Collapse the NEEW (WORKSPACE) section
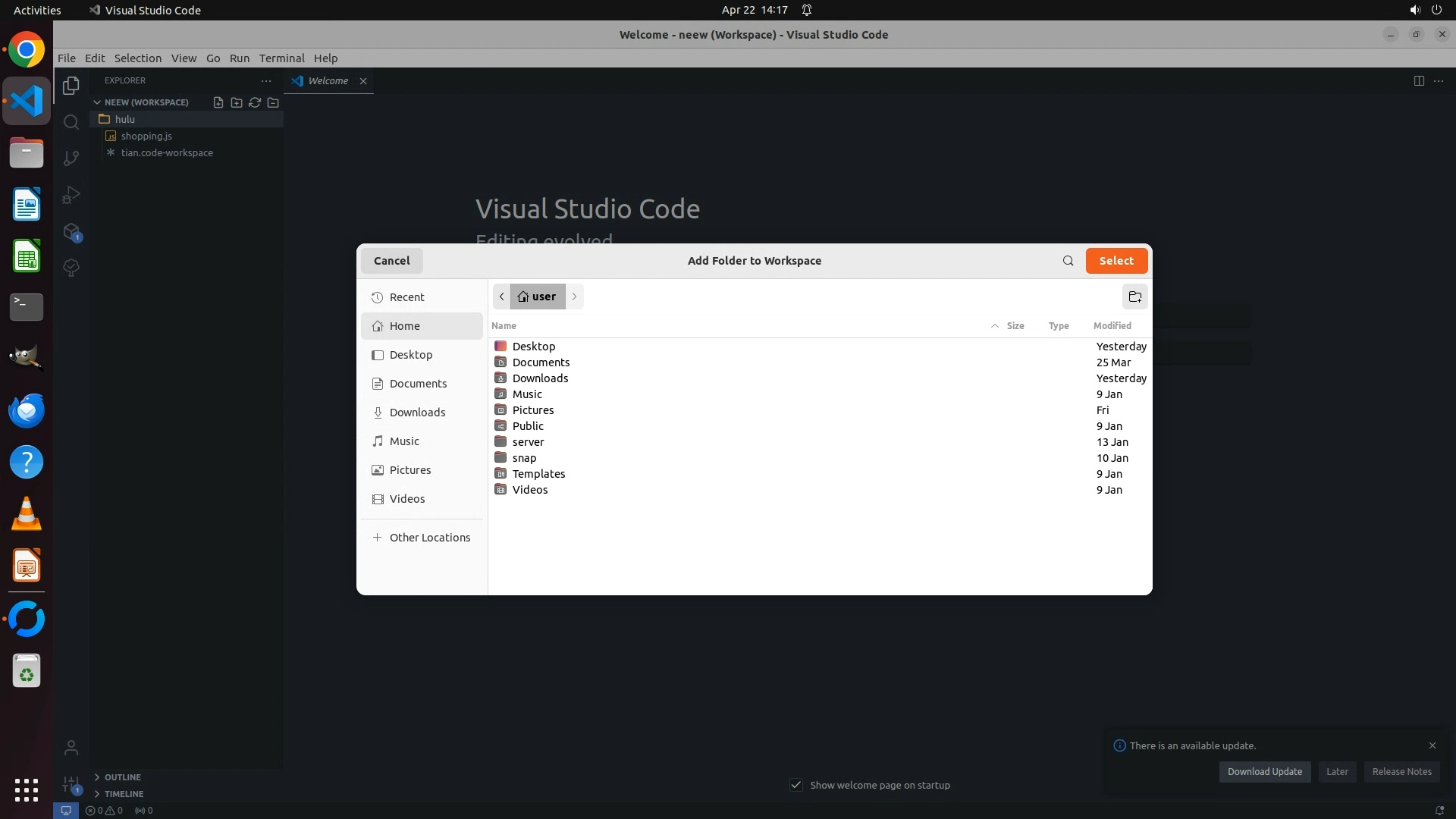This screenshot has width=1456, height=819. point(97,102)
